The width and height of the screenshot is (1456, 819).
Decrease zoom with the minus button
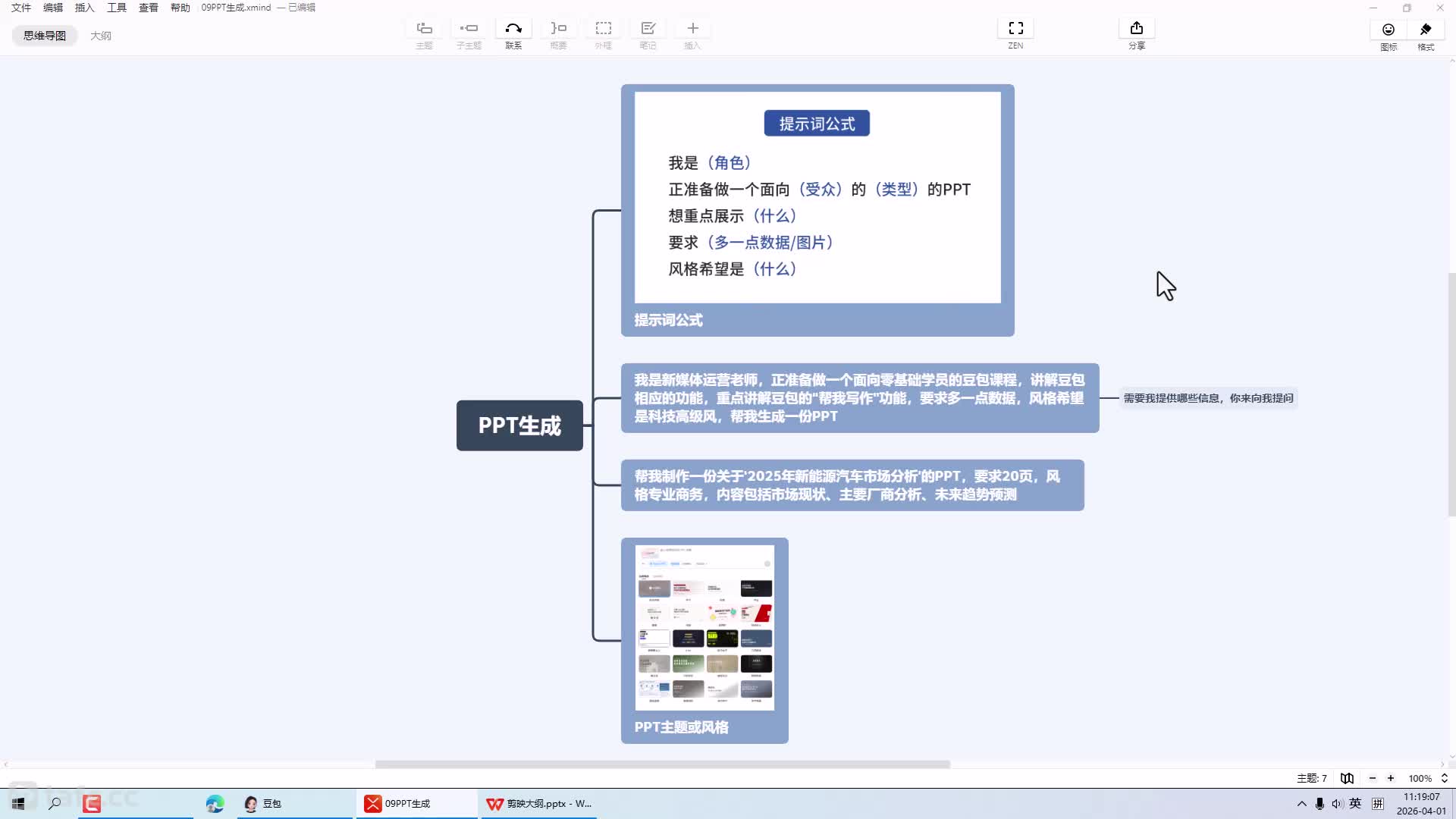[x=1372, y=778]
